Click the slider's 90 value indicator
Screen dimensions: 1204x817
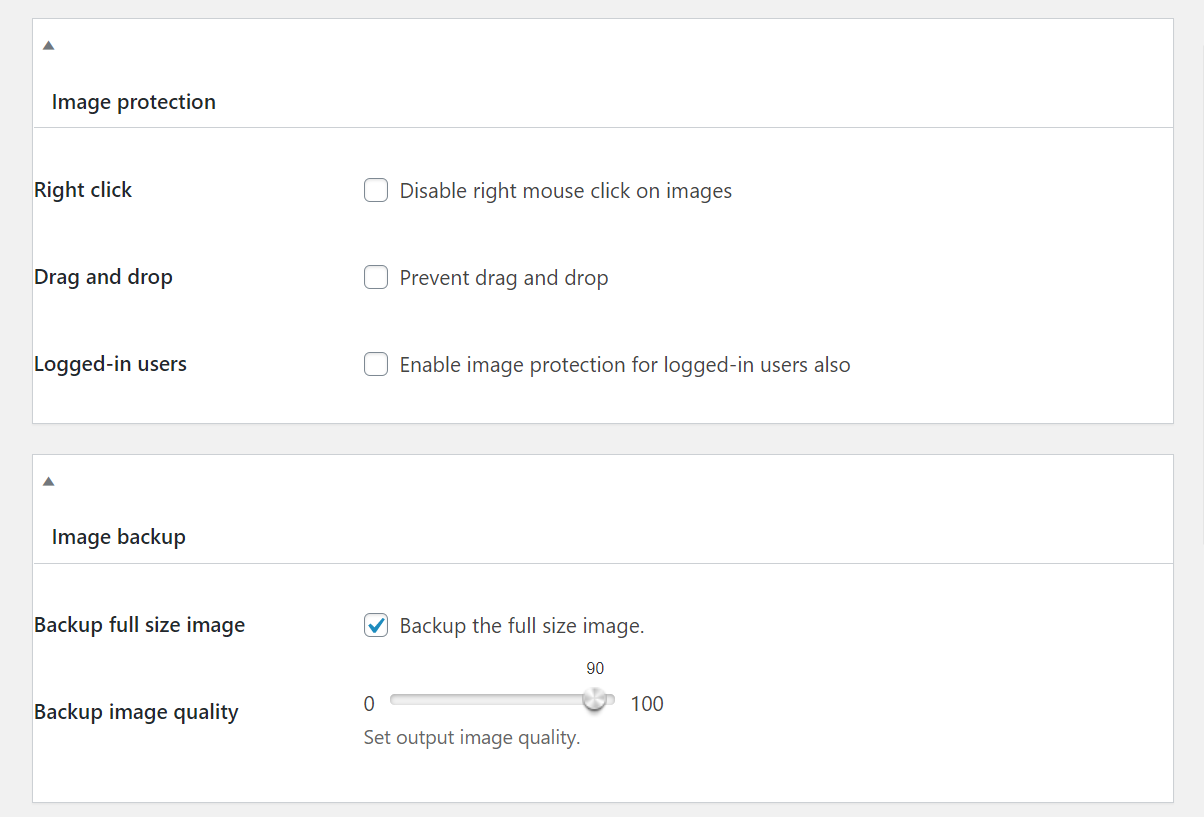[x=595, y=669]
